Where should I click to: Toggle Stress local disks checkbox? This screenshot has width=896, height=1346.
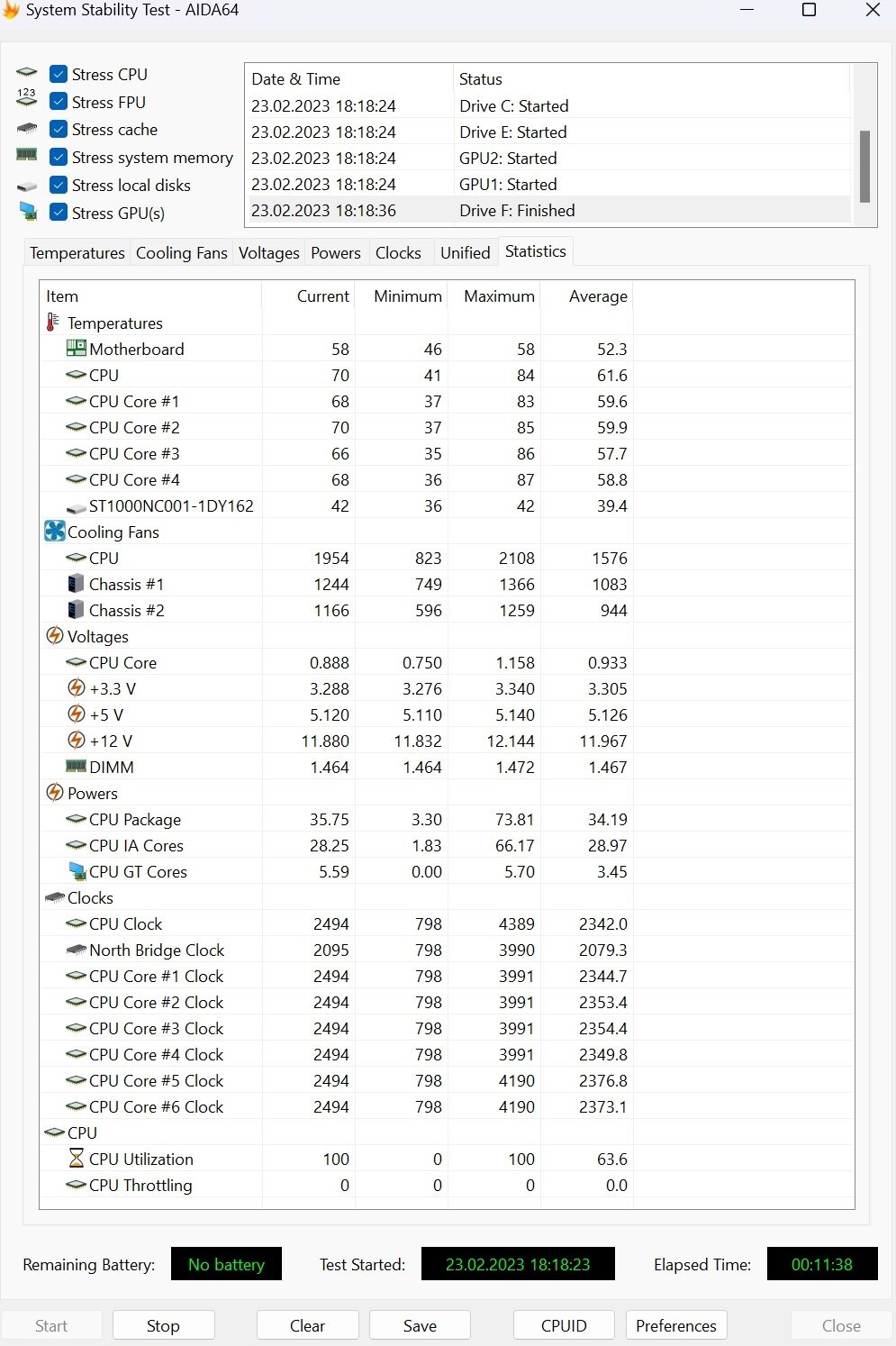click(59, 185)
